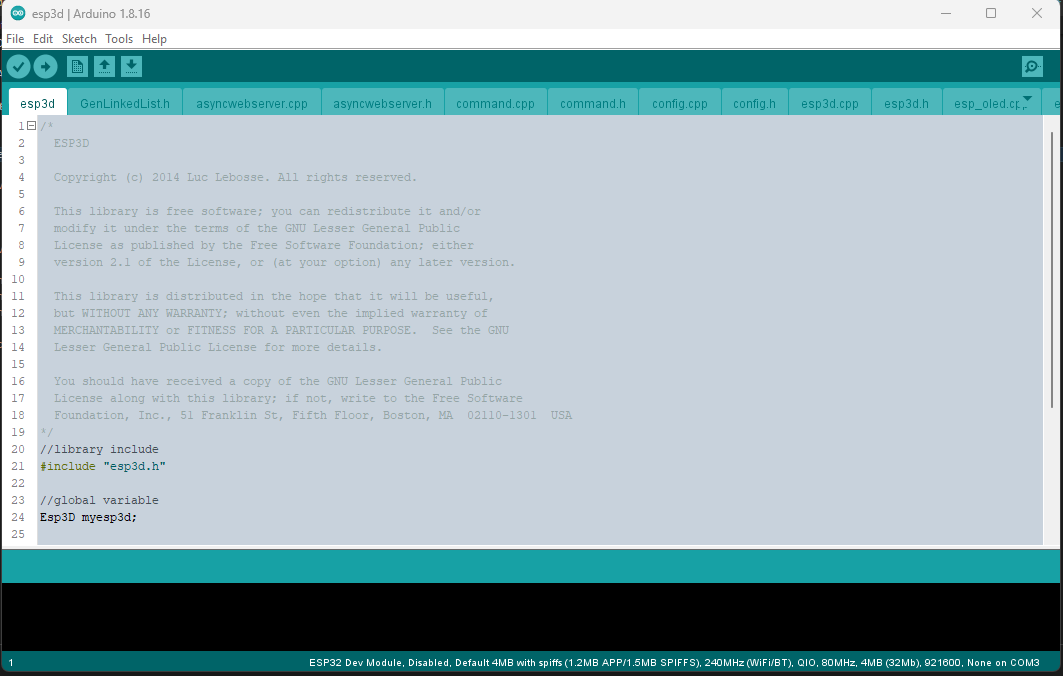The height and width of the screenshot is (676, 1063).
Task: Click line 24 declaring Esp3D myesp3d
Action: point(88,517)
